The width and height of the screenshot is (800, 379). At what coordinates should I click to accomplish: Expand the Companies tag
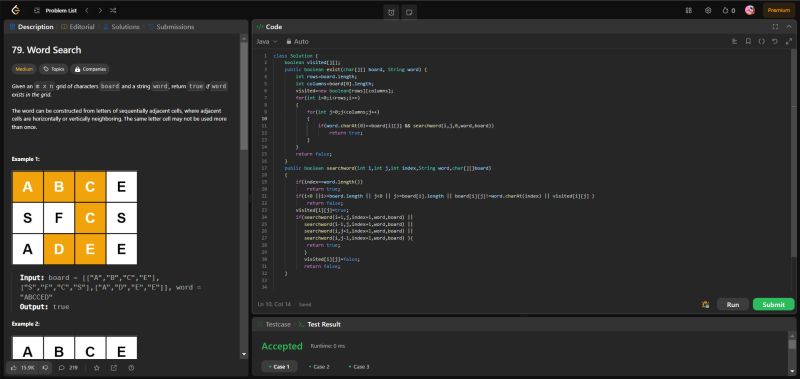90,69
